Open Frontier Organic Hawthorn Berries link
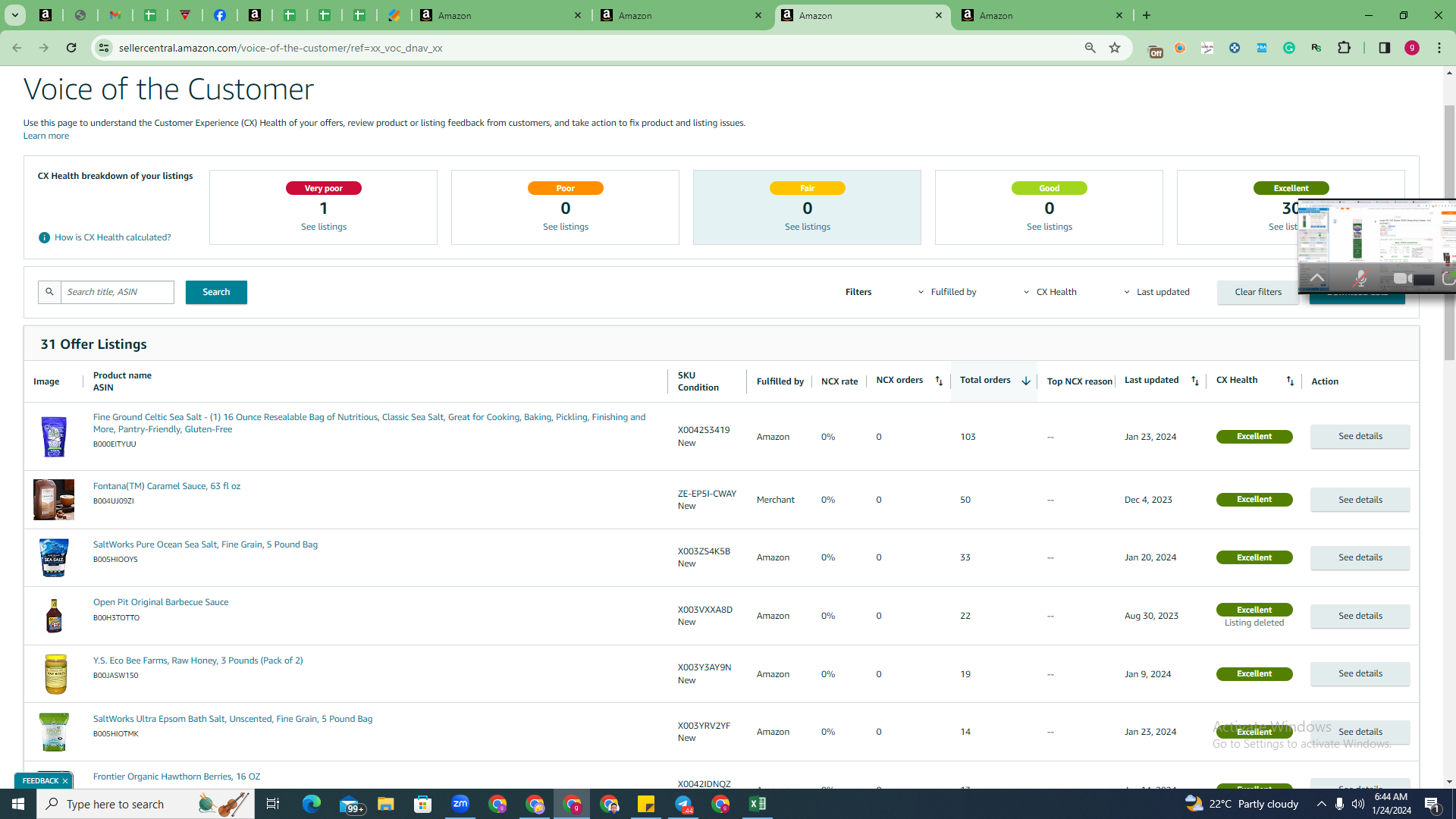 pos(177,777)
